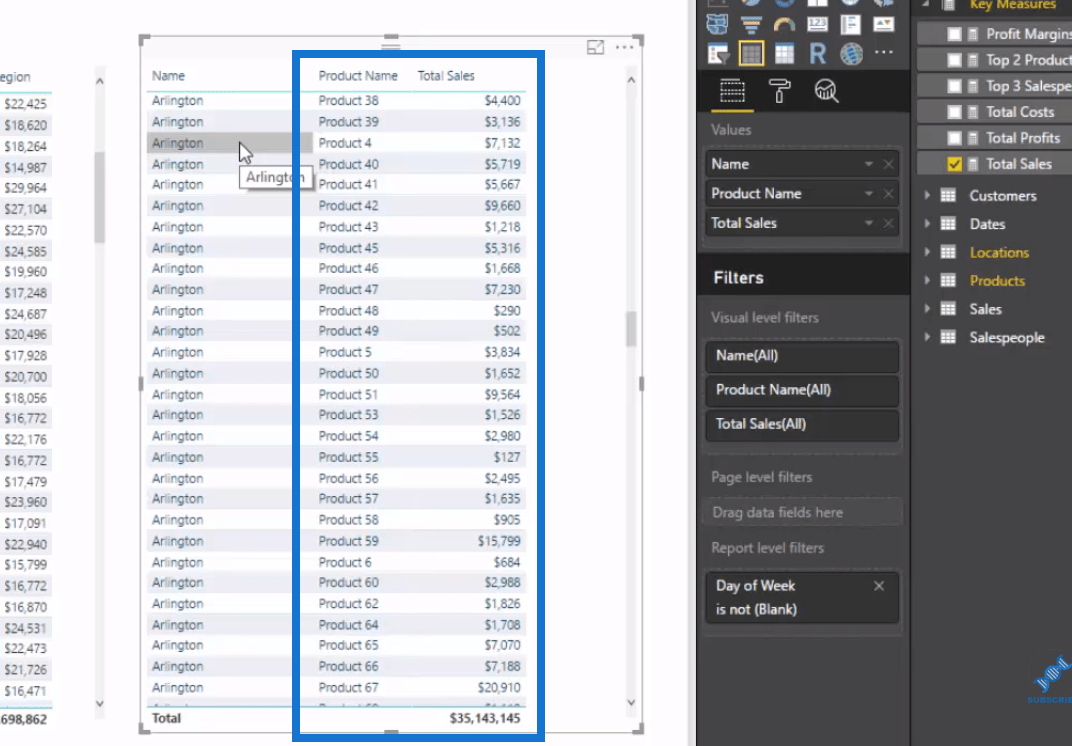
Task: Select the Funnel chart visualization icon
Action: 751,25
